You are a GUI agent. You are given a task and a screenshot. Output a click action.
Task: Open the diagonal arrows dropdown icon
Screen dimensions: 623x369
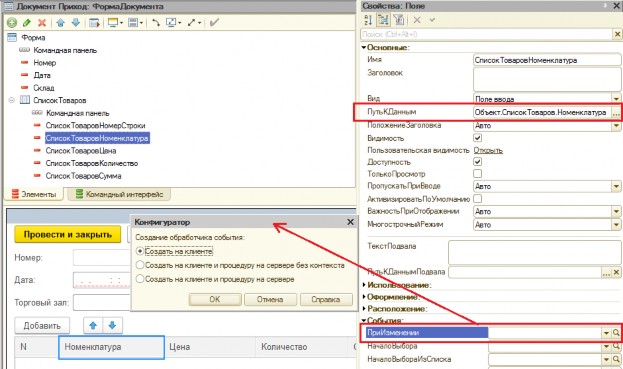point(194,23)
